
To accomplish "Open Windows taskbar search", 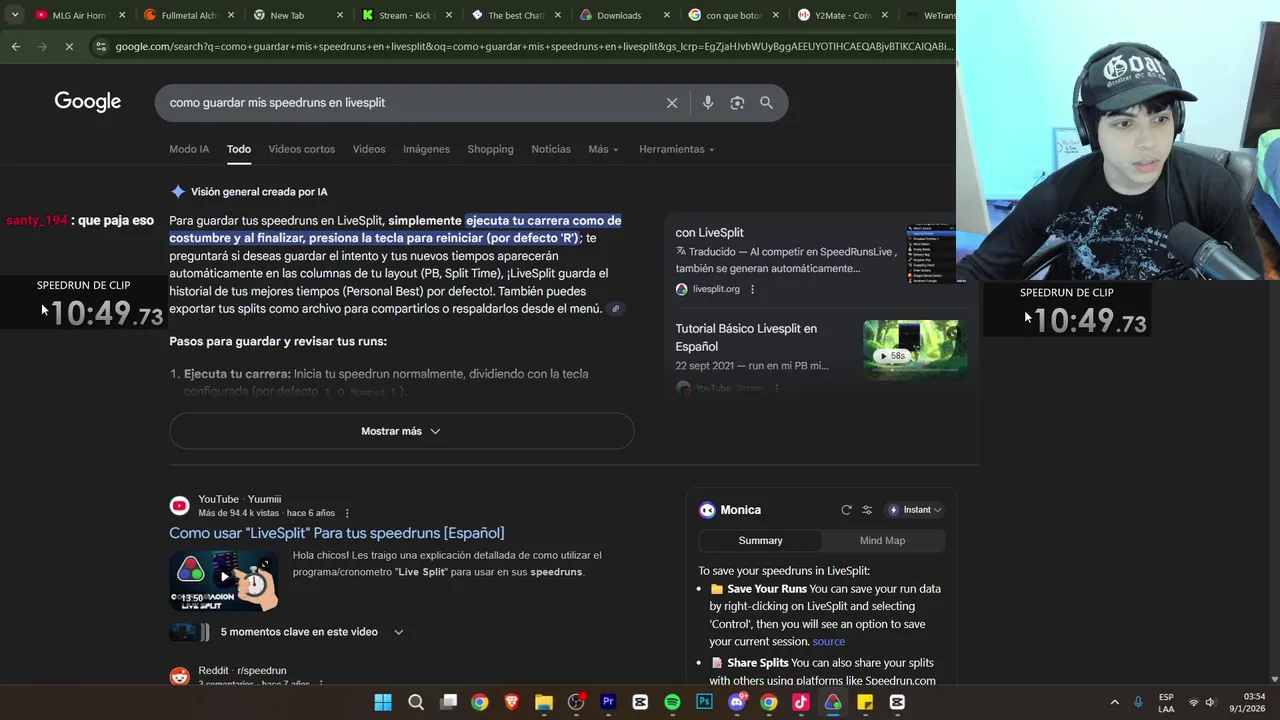I will pyautogui.click(x=416, y=702).
